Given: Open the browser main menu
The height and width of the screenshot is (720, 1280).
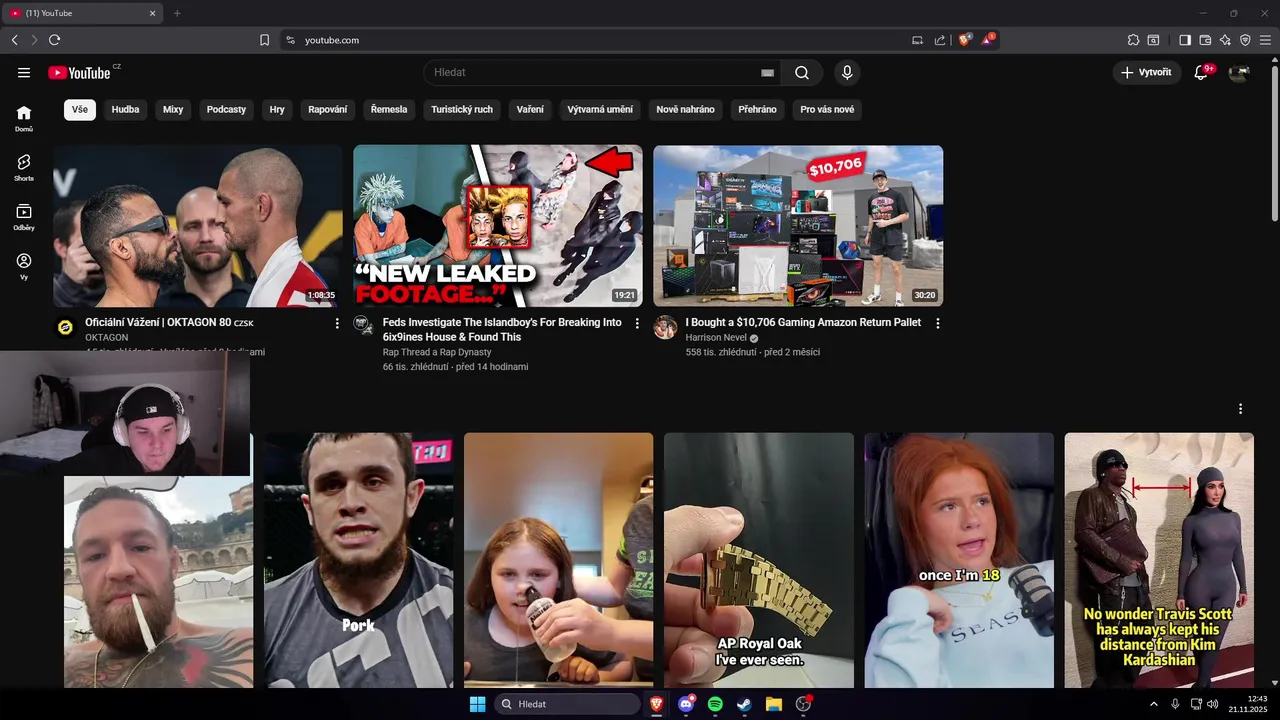Looking at the screenshot, I should 1266,40.
